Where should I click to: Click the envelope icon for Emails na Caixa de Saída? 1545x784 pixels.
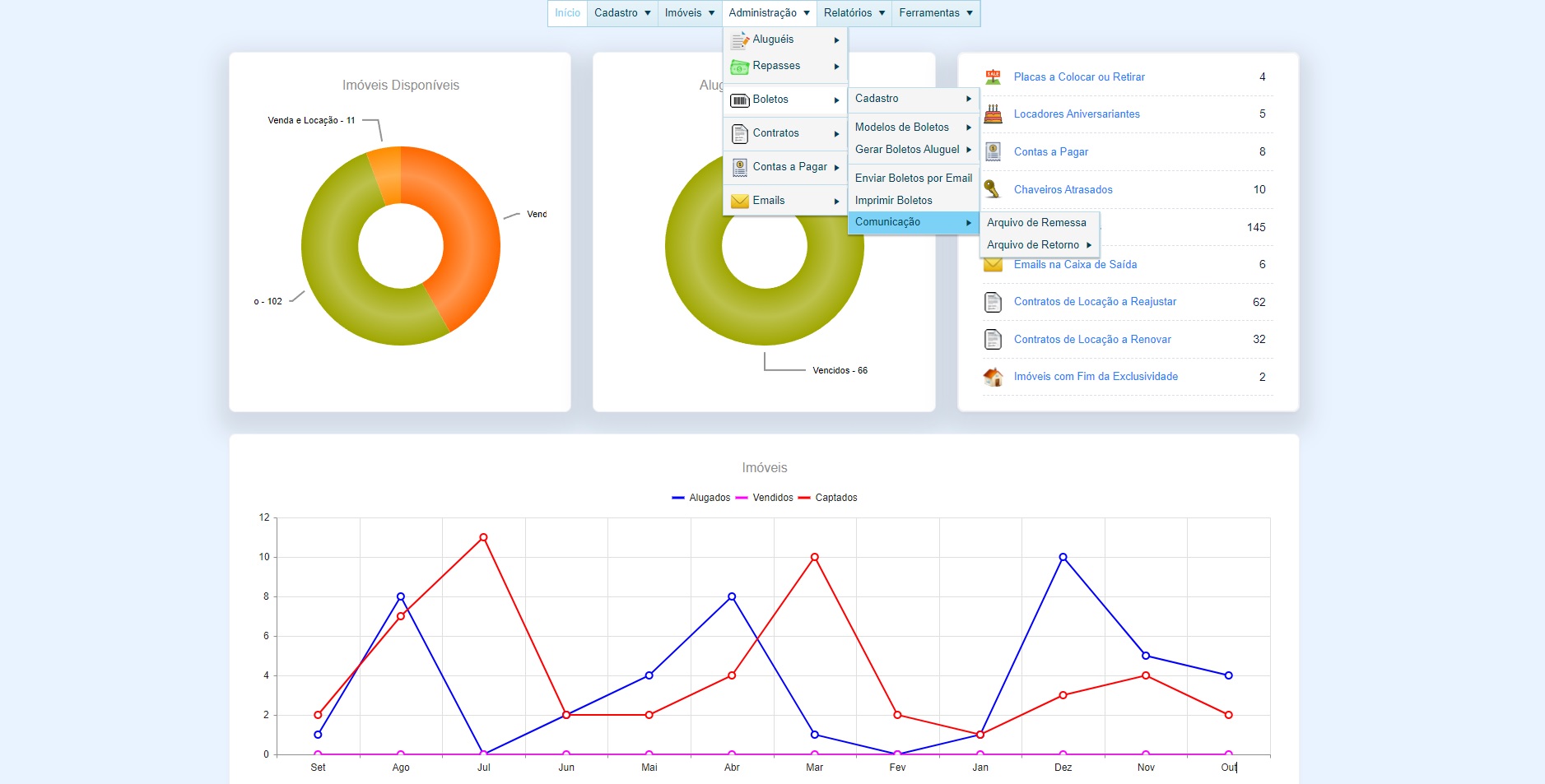994,265
